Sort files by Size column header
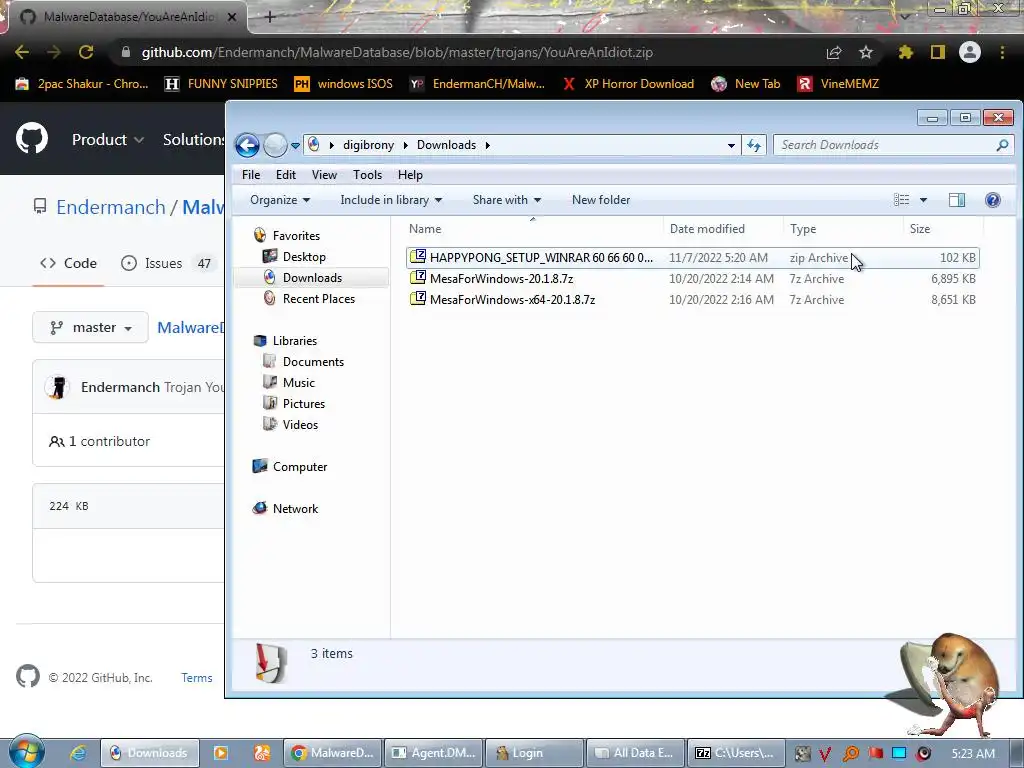The image size is (1024, 768). point(943,229)
